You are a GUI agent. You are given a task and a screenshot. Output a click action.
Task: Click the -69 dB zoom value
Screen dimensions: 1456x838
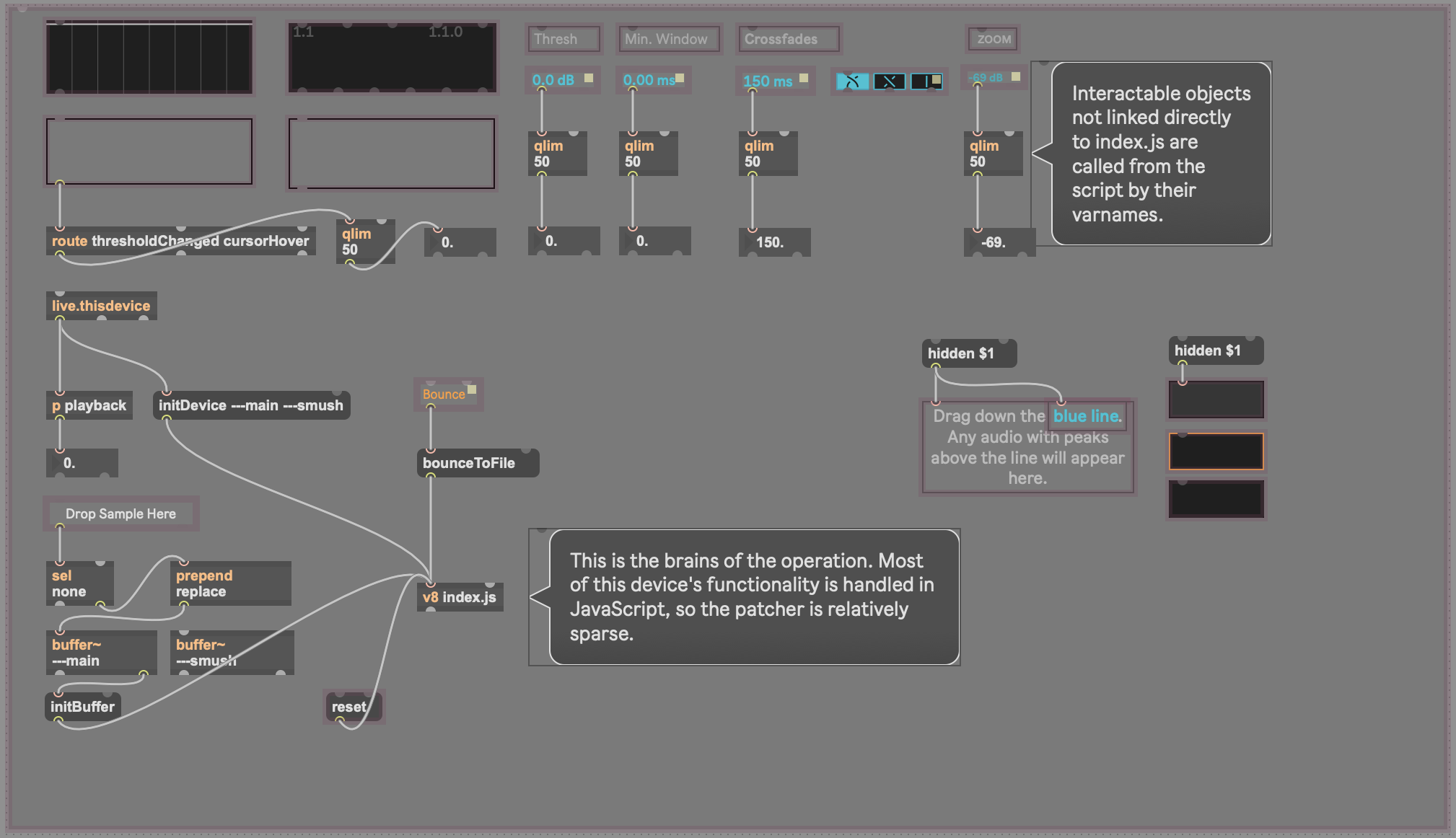[986, 78]
